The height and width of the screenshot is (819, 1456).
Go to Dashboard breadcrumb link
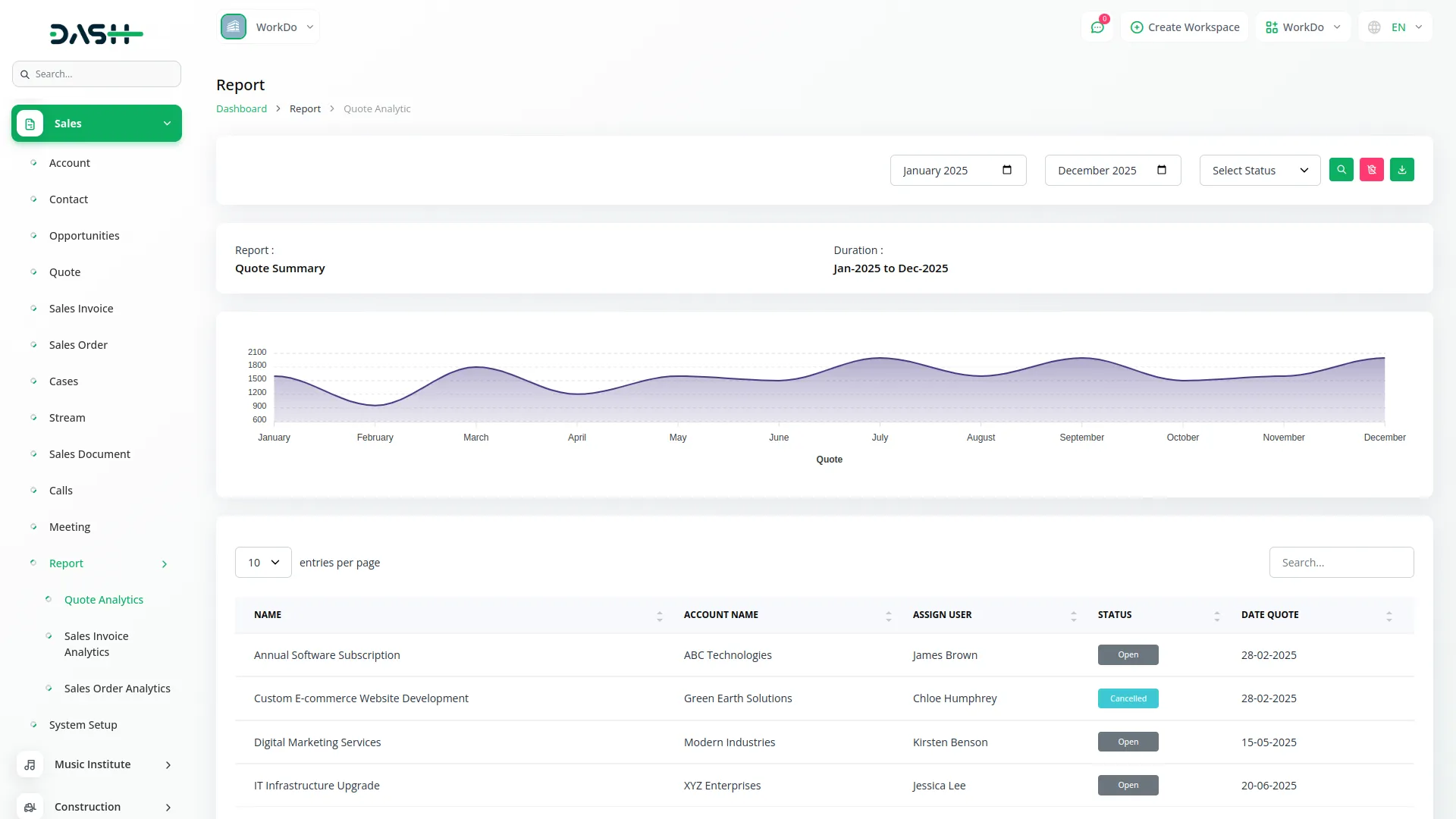[241, 109]
